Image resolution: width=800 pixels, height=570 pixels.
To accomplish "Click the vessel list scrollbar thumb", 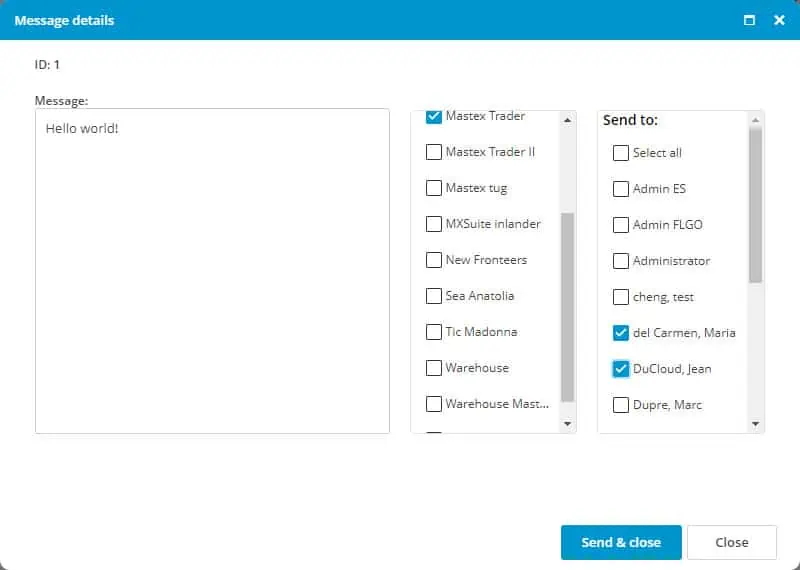I will tap(567, 306).
